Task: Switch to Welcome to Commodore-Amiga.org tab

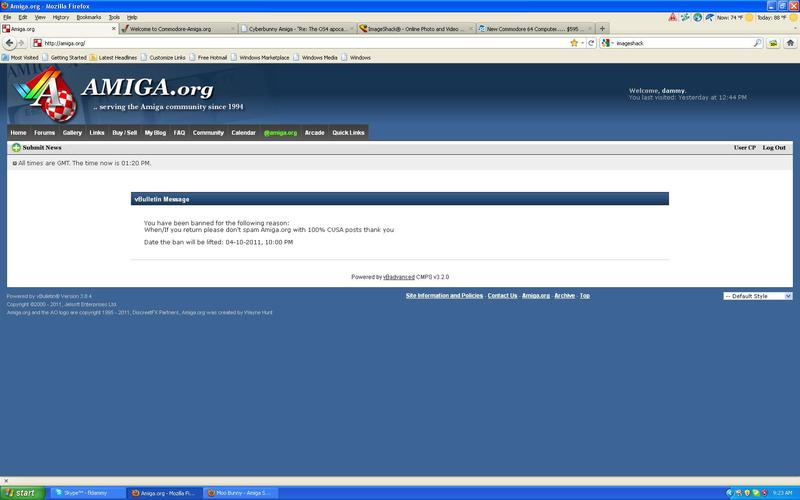Action: (x=178, y=29)
